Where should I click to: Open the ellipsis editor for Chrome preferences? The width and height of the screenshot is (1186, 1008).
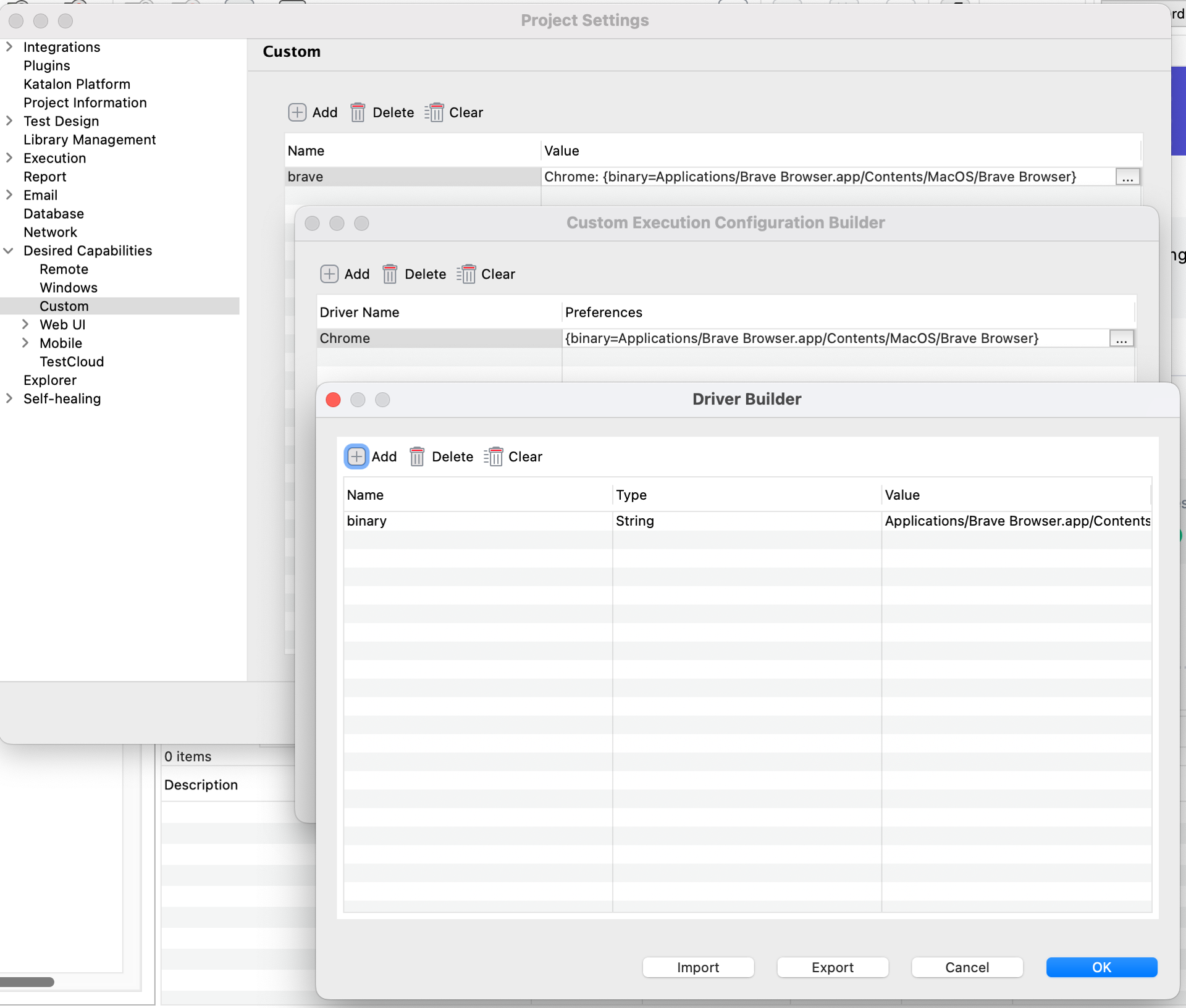tap(1121, 338)
